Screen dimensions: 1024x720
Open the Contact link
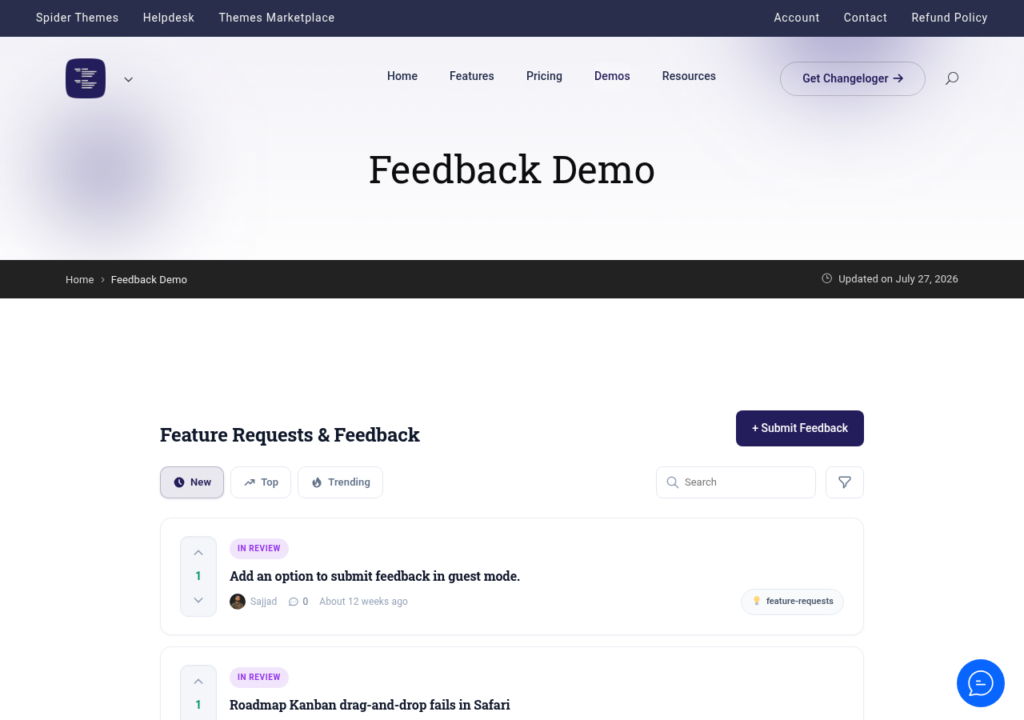click(x=865, y=18)
